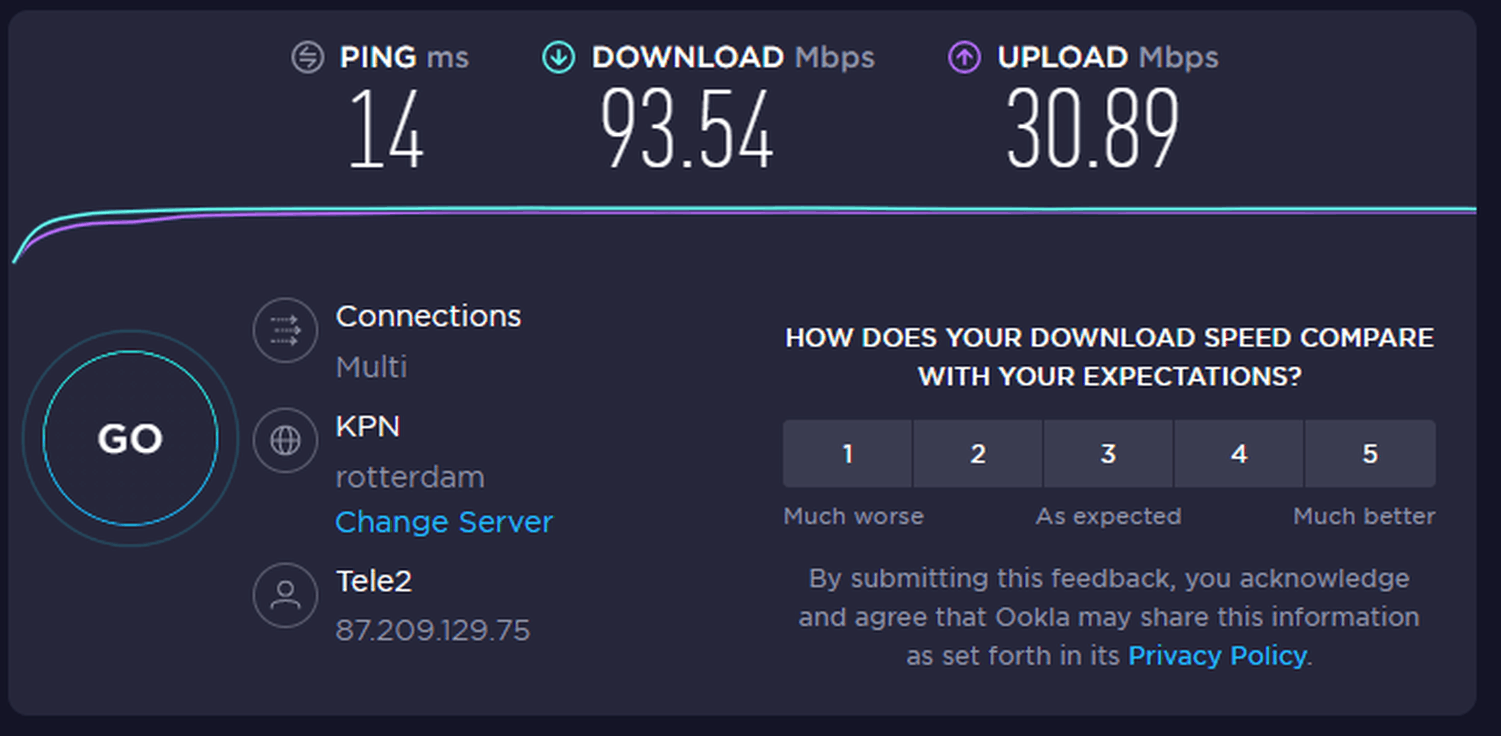The image size is (1501, 736).
Task: Rate download speed as 4
Action: (x=1239, y=454)
